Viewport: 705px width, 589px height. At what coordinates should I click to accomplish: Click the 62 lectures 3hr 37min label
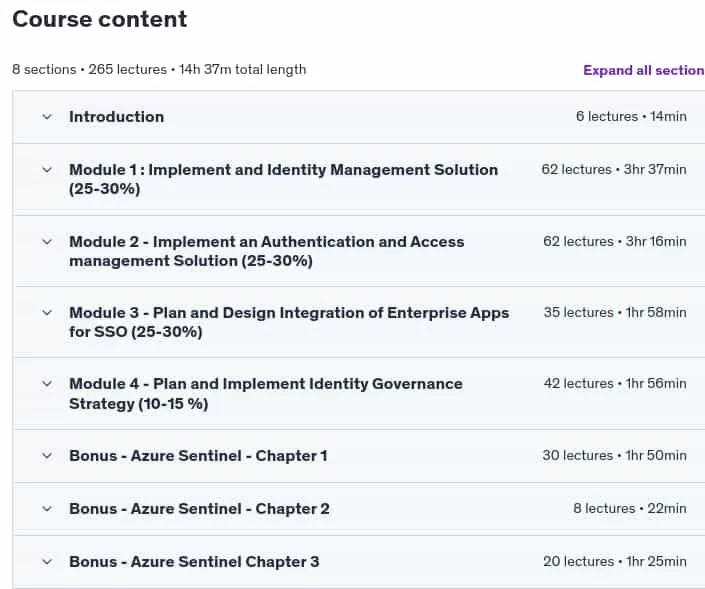614,170
